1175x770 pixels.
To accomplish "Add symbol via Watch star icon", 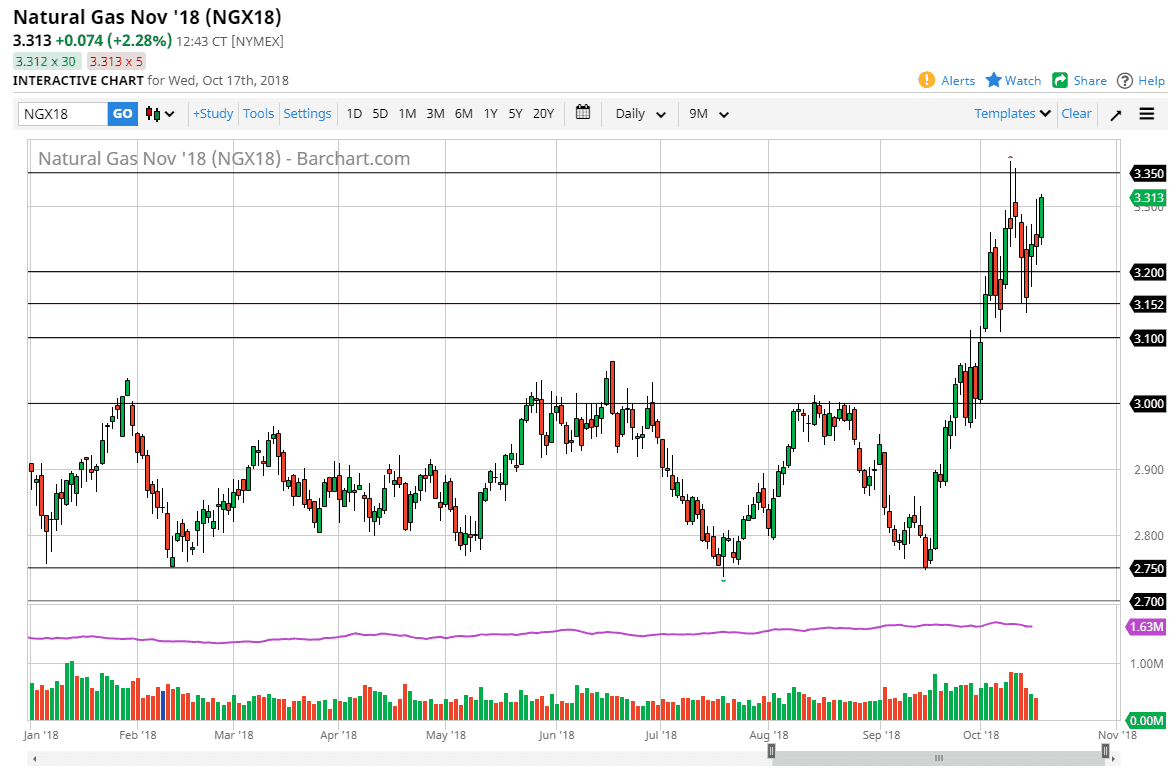I will point(994,80).
